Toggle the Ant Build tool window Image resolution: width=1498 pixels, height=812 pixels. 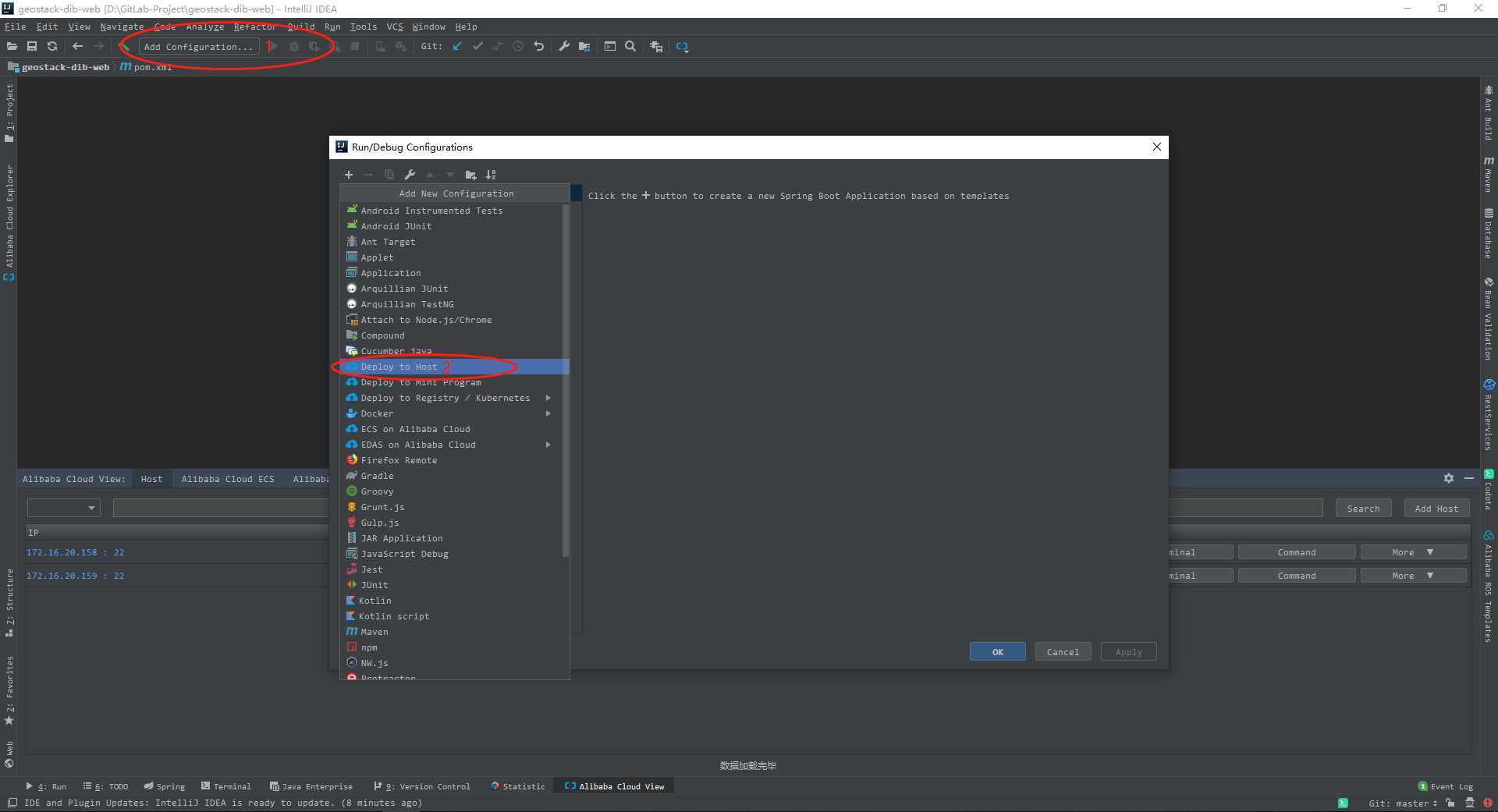coord(1489,113)
